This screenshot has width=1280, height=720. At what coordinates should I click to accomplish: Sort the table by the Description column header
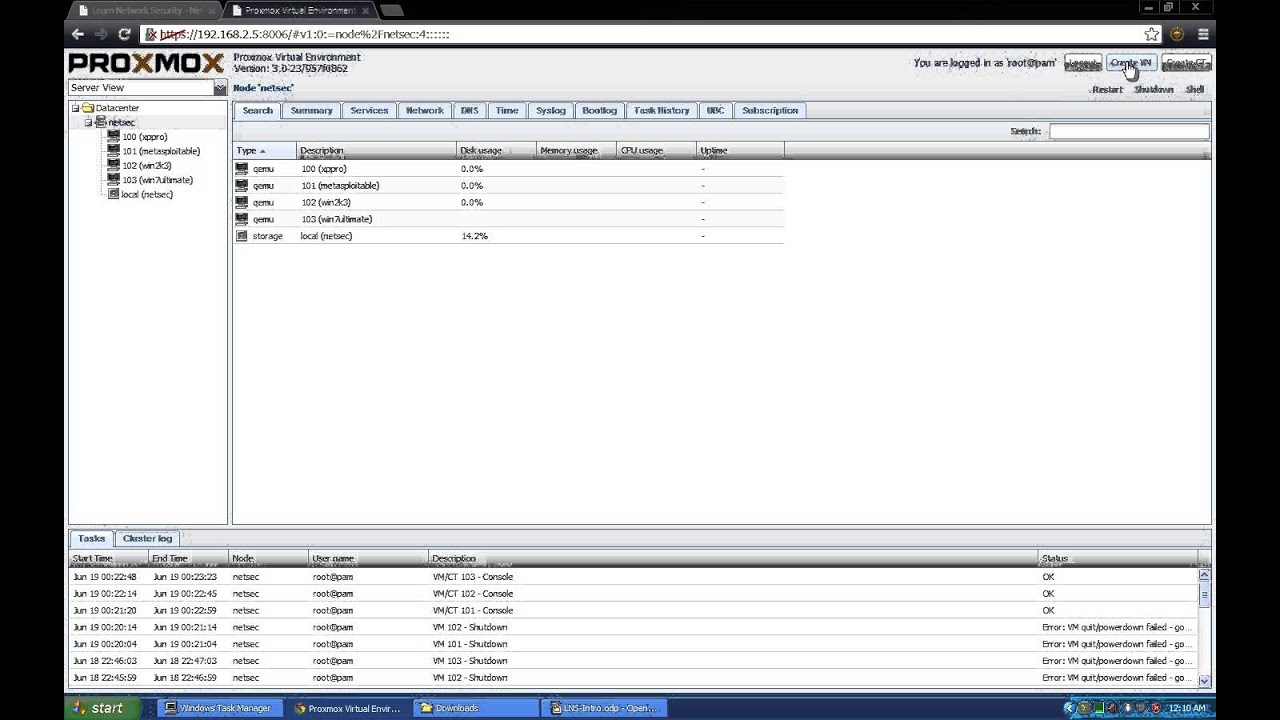tap(377, 151)
